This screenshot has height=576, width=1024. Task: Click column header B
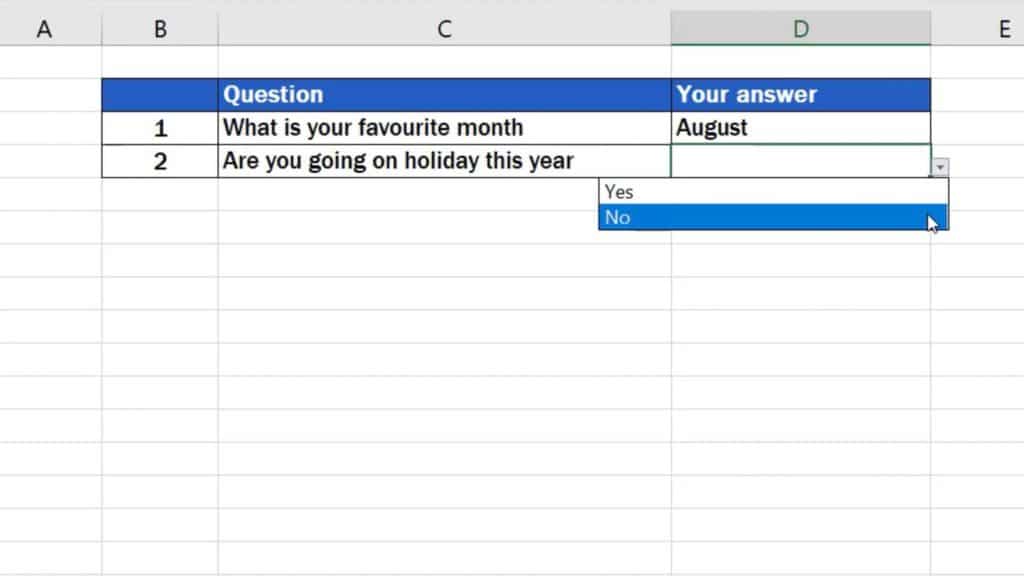pos(159,29)
